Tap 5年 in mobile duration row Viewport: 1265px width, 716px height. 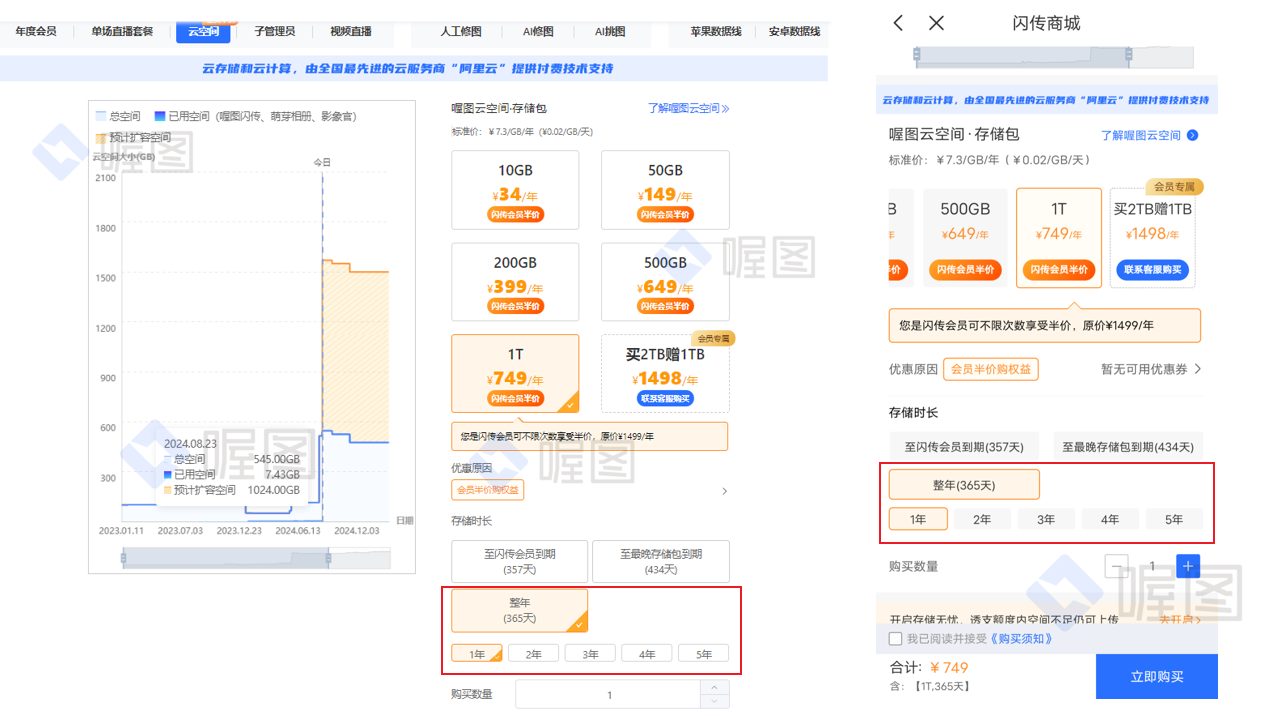(x=1174, y=519)
